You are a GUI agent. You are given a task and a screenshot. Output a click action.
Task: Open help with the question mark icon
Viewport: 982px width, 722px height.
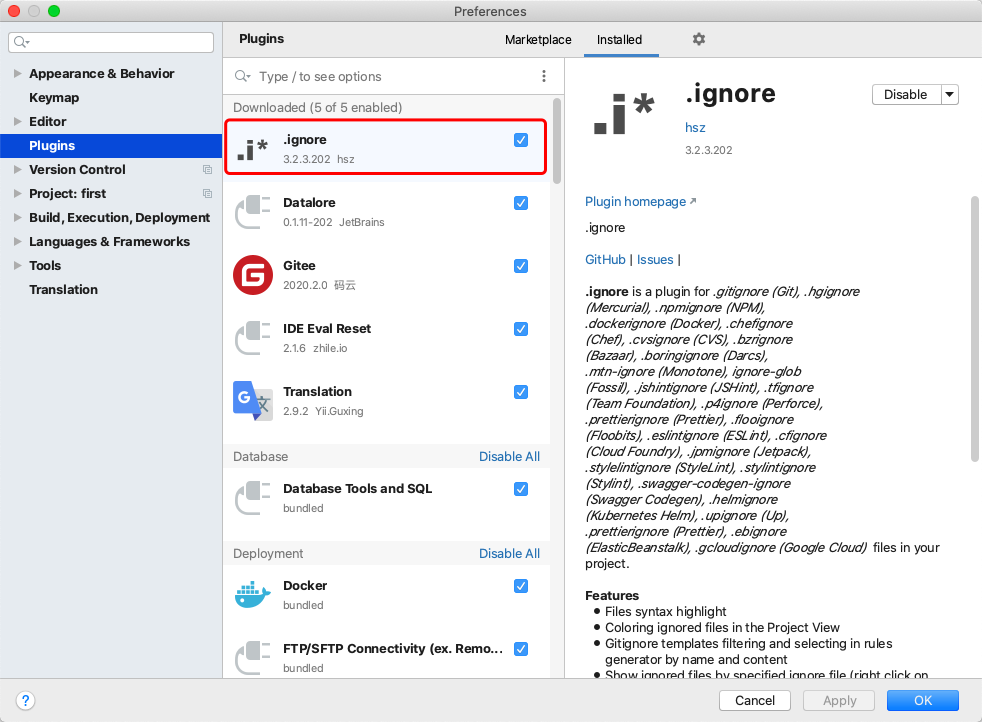point(25,701)
